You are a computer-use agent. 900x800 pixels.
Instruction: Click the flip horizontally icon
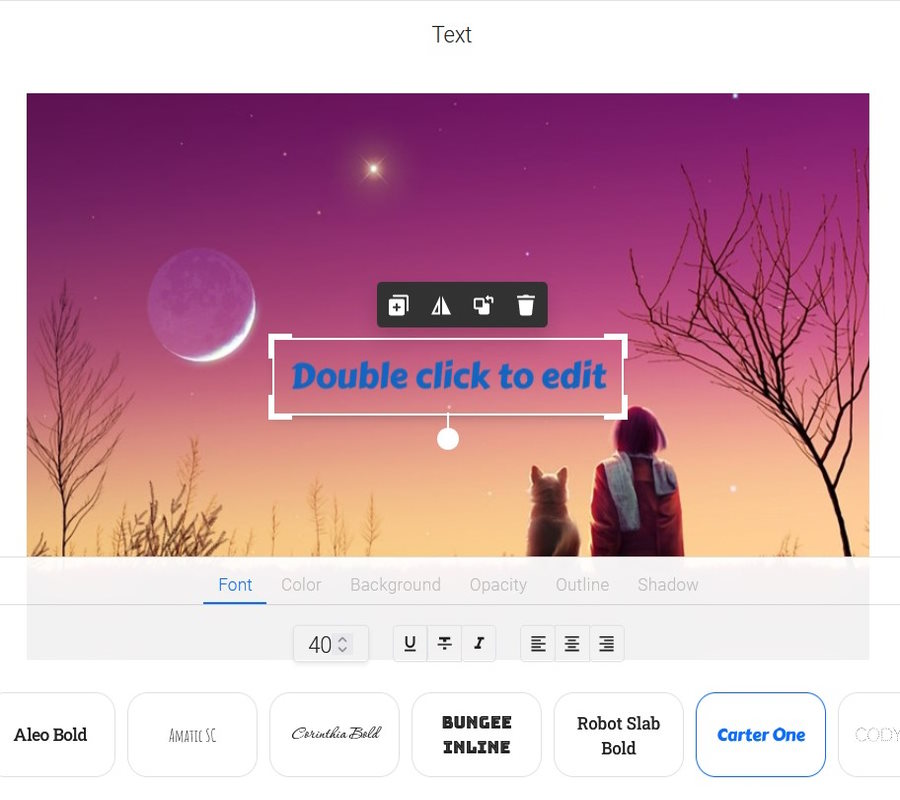pos(441,305)
